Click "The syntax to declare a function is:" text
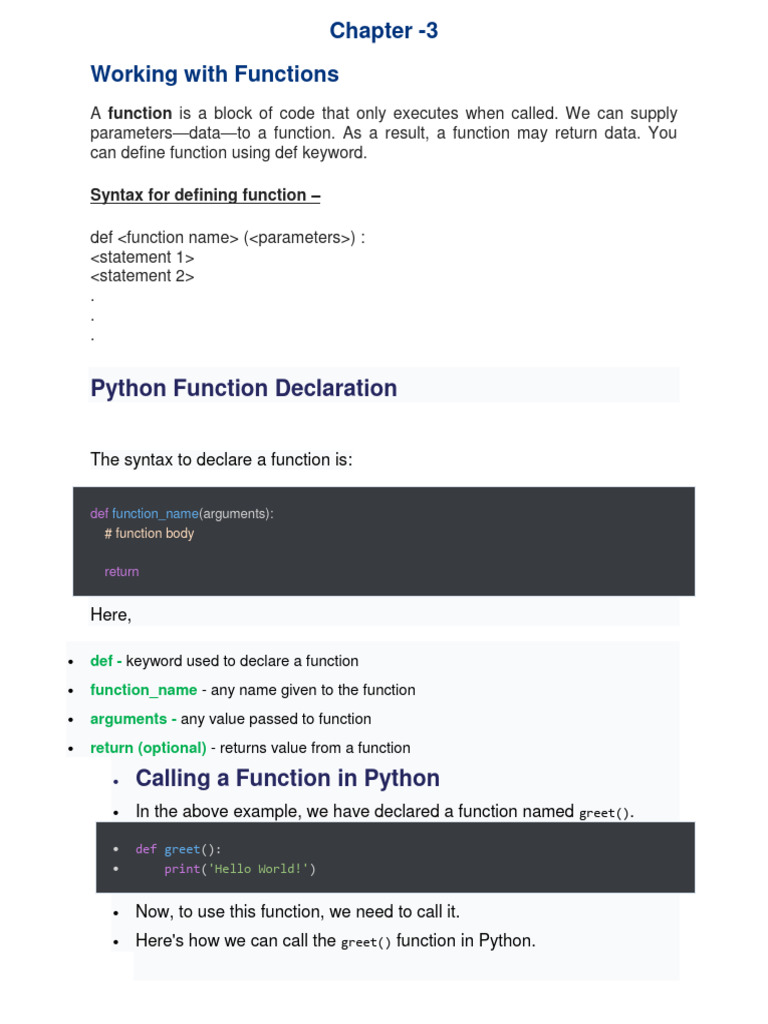The image size is (768, 1024). [x=221, y=459]
